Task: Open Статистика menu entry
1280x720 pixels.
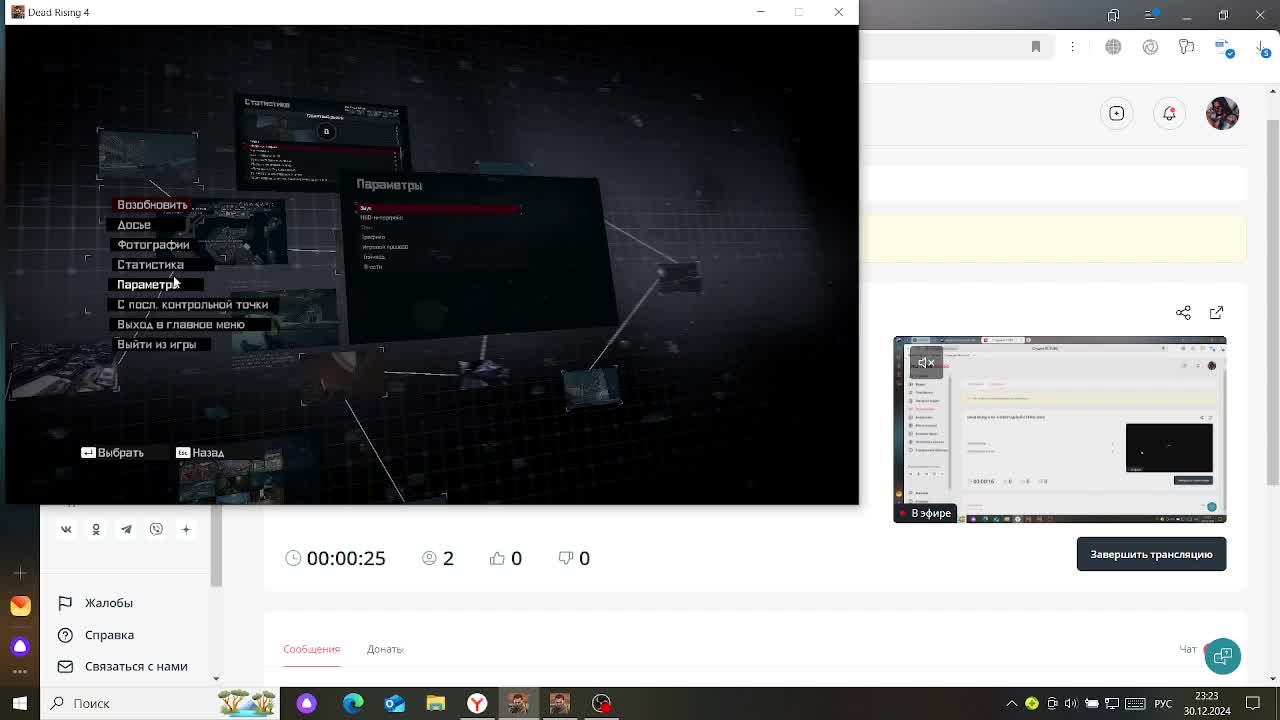Action: [150, 265]
